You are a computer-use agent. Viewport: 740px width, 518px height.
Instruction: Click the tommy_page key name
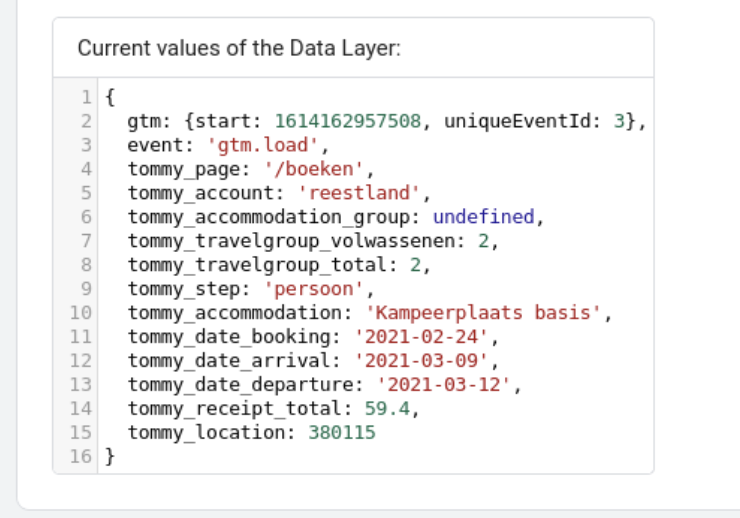[183, 169]
